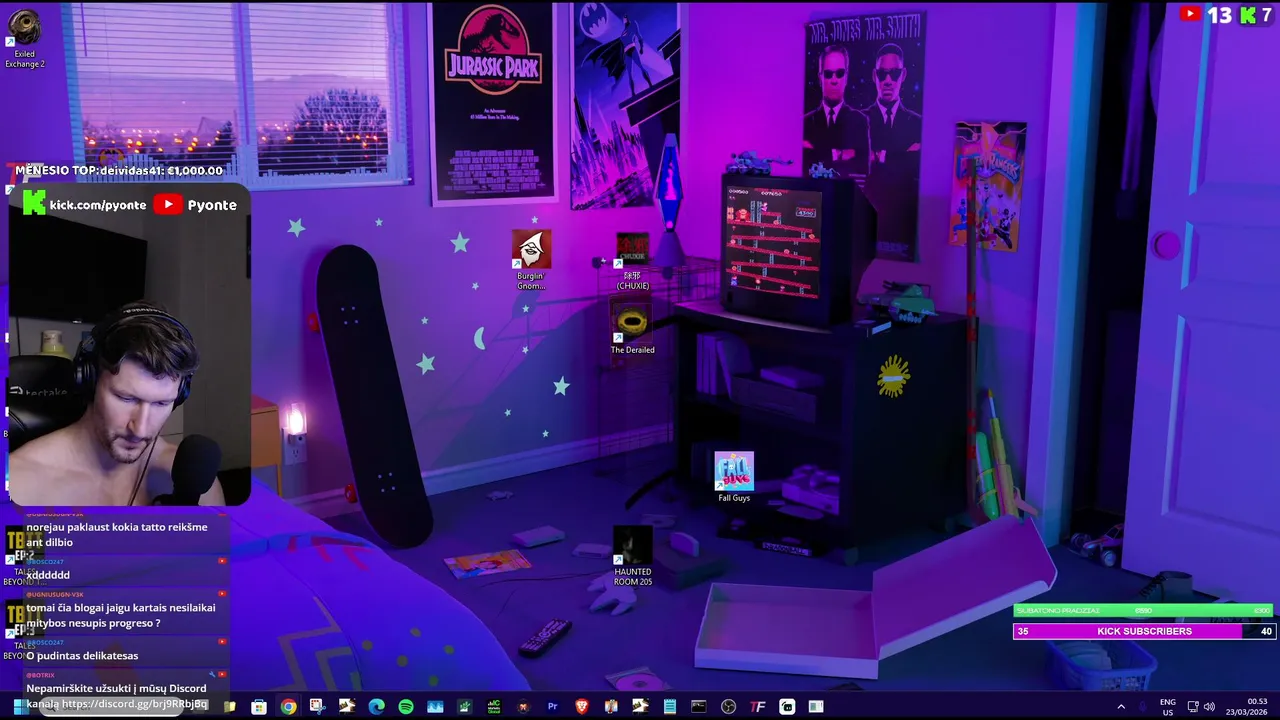Select the Fall Guys desktop icon
Screen dimensions: 1280x720
pos(734,477)
